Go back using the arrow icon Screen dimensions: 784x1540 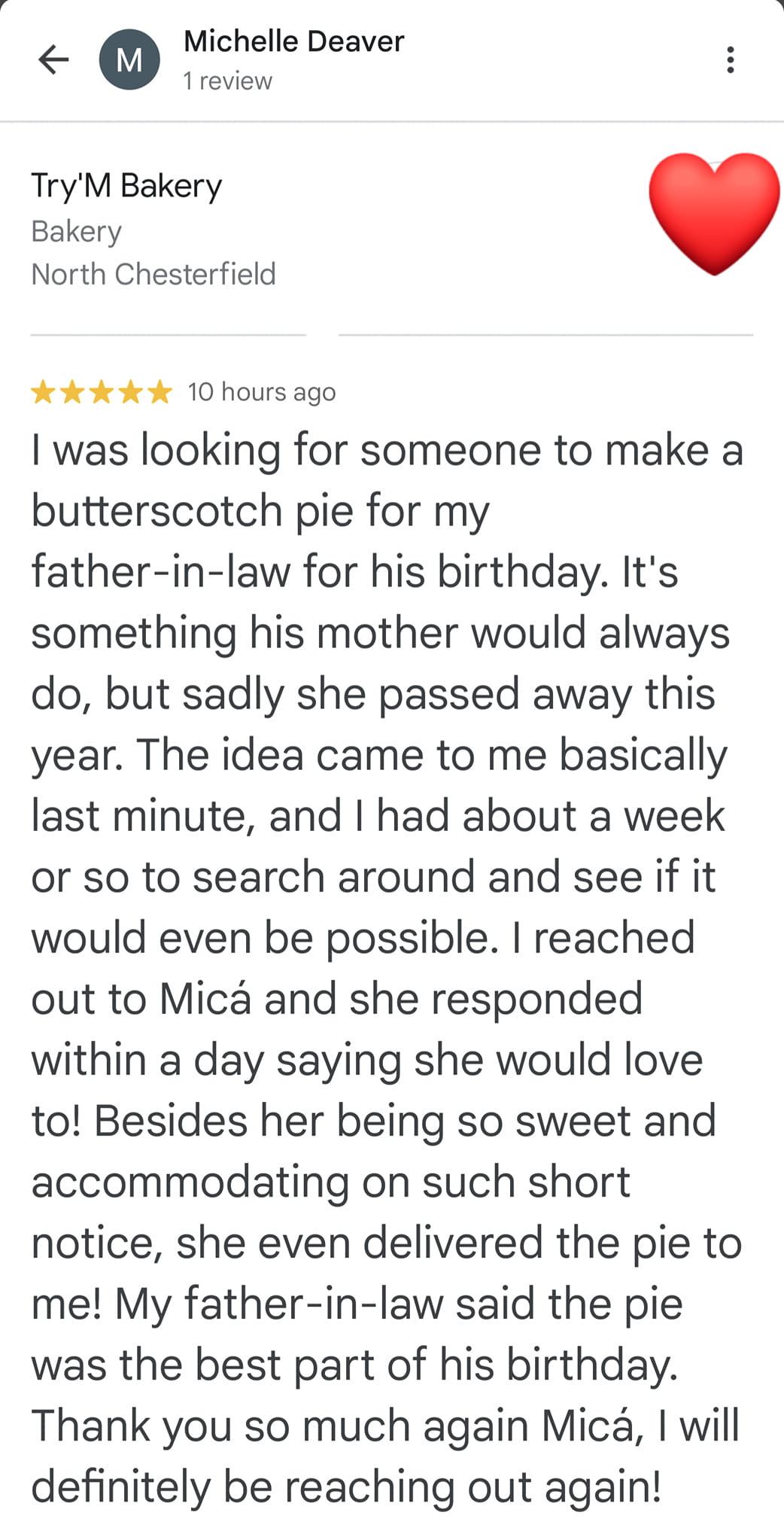53,59
